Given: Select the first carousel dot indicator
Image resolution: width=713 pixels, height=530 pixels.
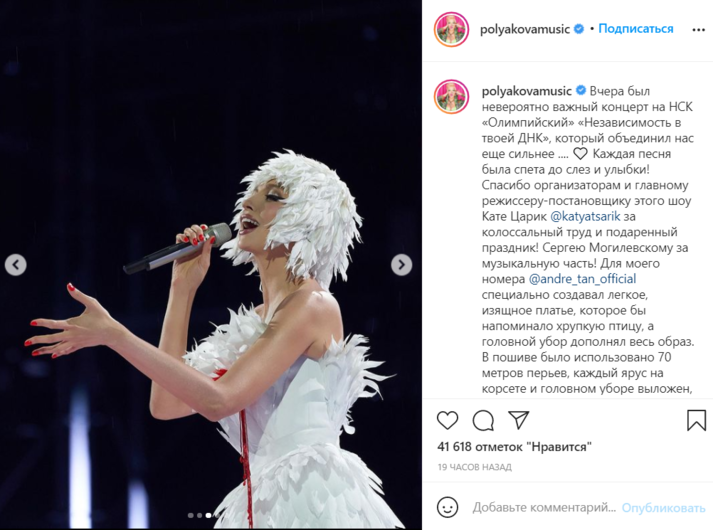Looking at the screenshot, I should coord(191,515).
